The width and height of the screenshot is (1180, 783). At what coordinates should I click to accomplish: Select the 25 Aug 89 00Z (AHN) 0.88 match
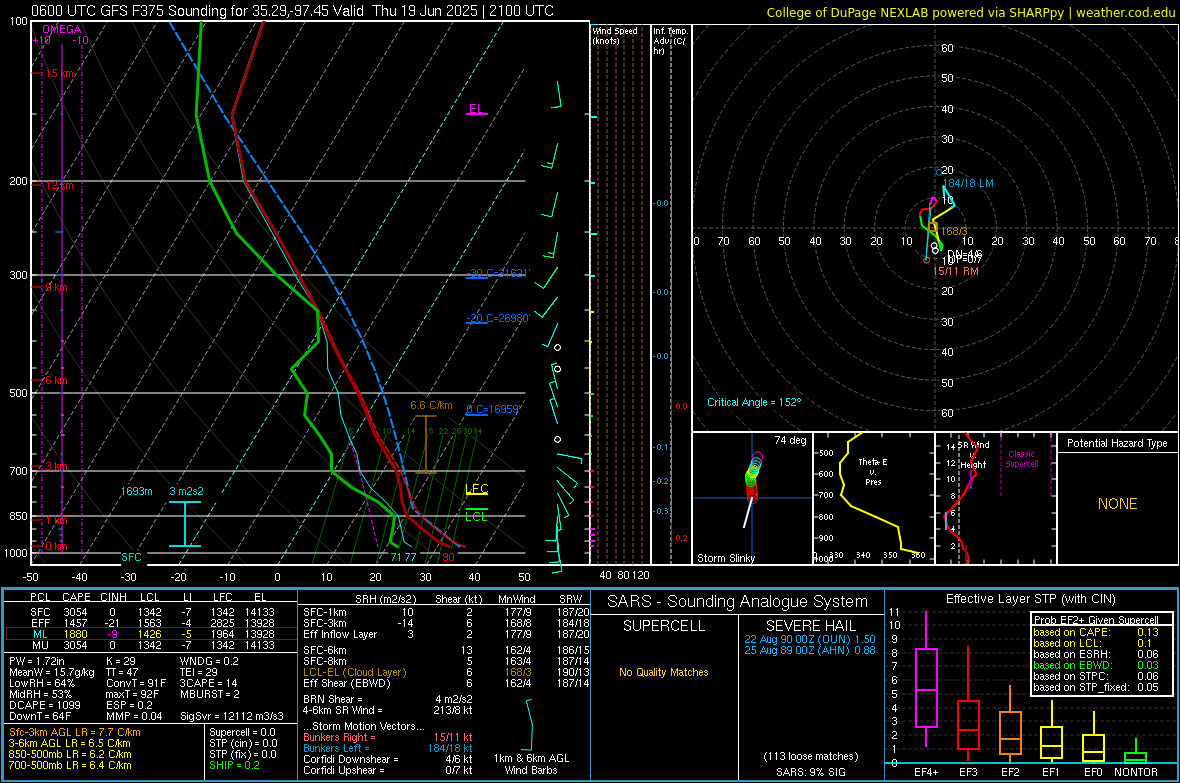(810, 650)
